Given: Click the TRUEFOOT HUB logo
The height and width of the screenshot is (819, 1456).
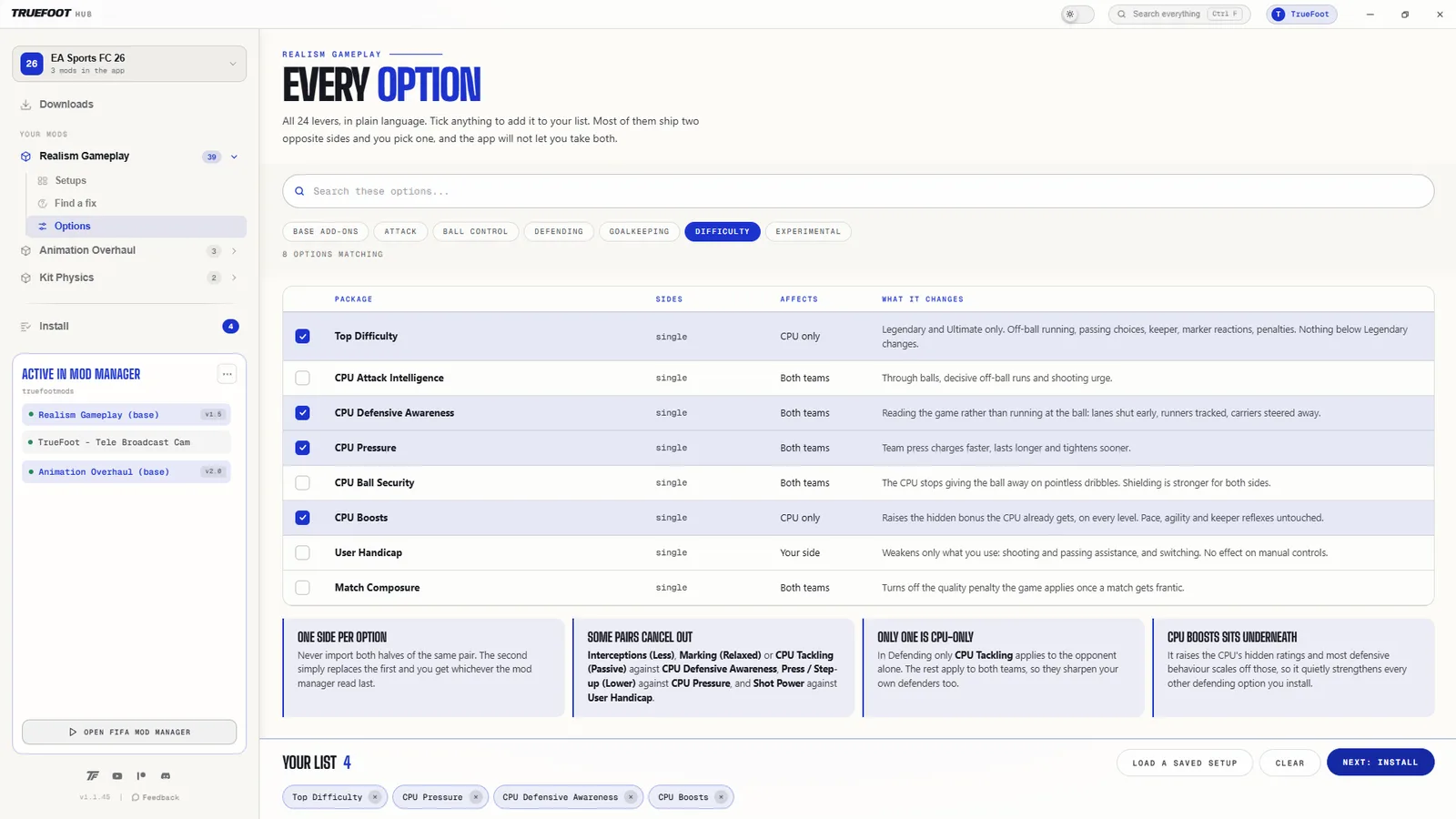Looking at the screenshot, I should pyautogui.click(x=52, y=14).
